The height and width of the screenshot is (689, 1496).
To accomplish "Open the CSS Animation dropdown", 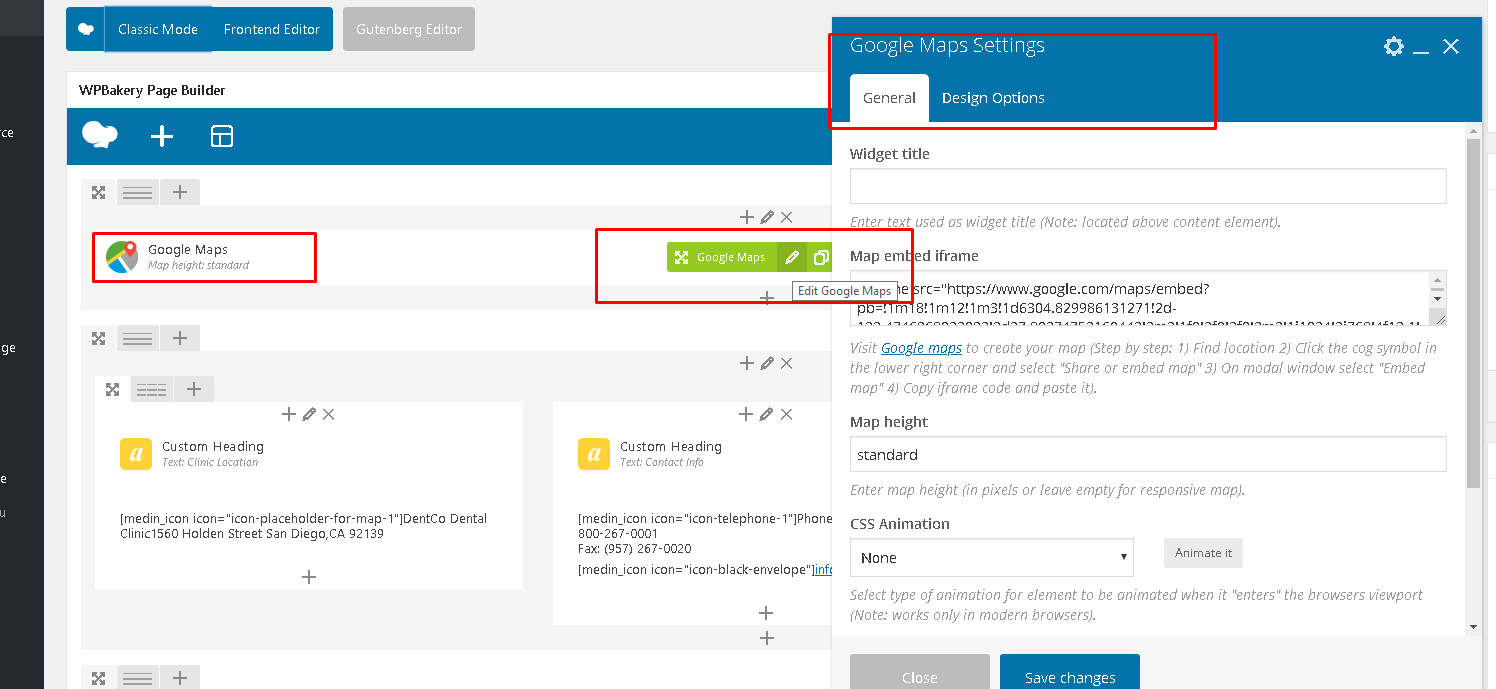I will (x=991, y=557).
